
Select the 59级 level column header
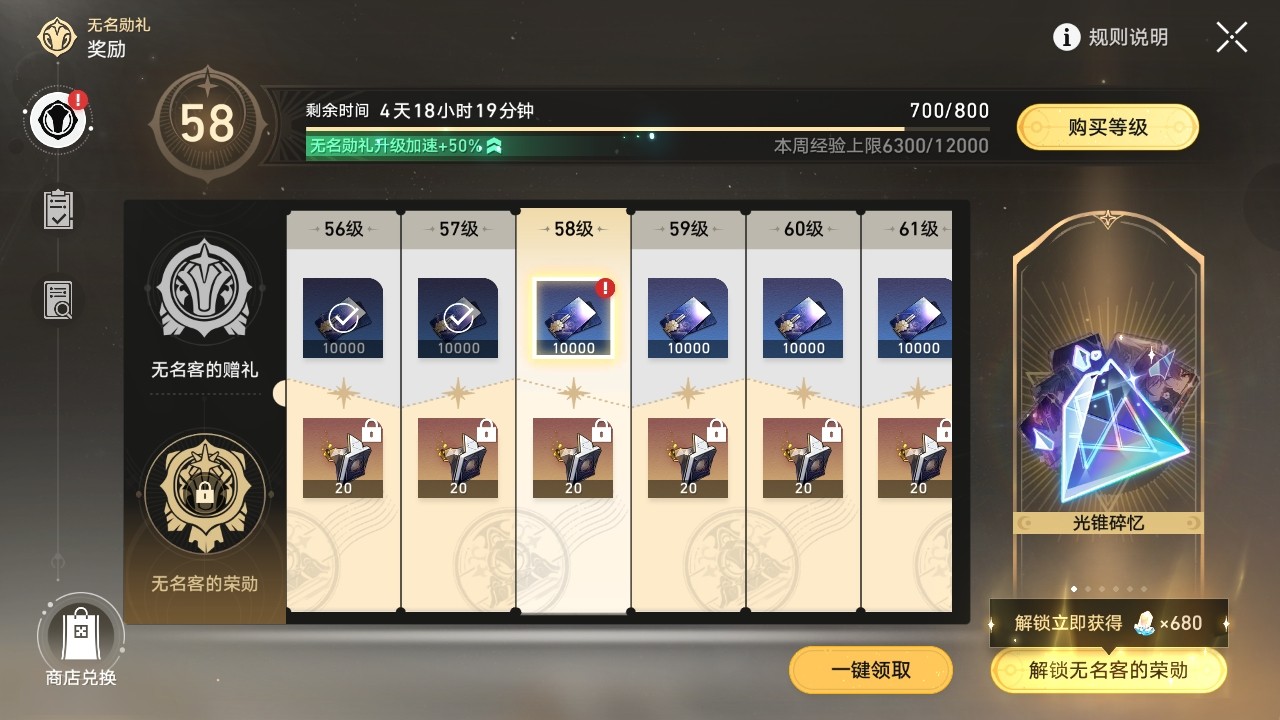pos(688,229)
